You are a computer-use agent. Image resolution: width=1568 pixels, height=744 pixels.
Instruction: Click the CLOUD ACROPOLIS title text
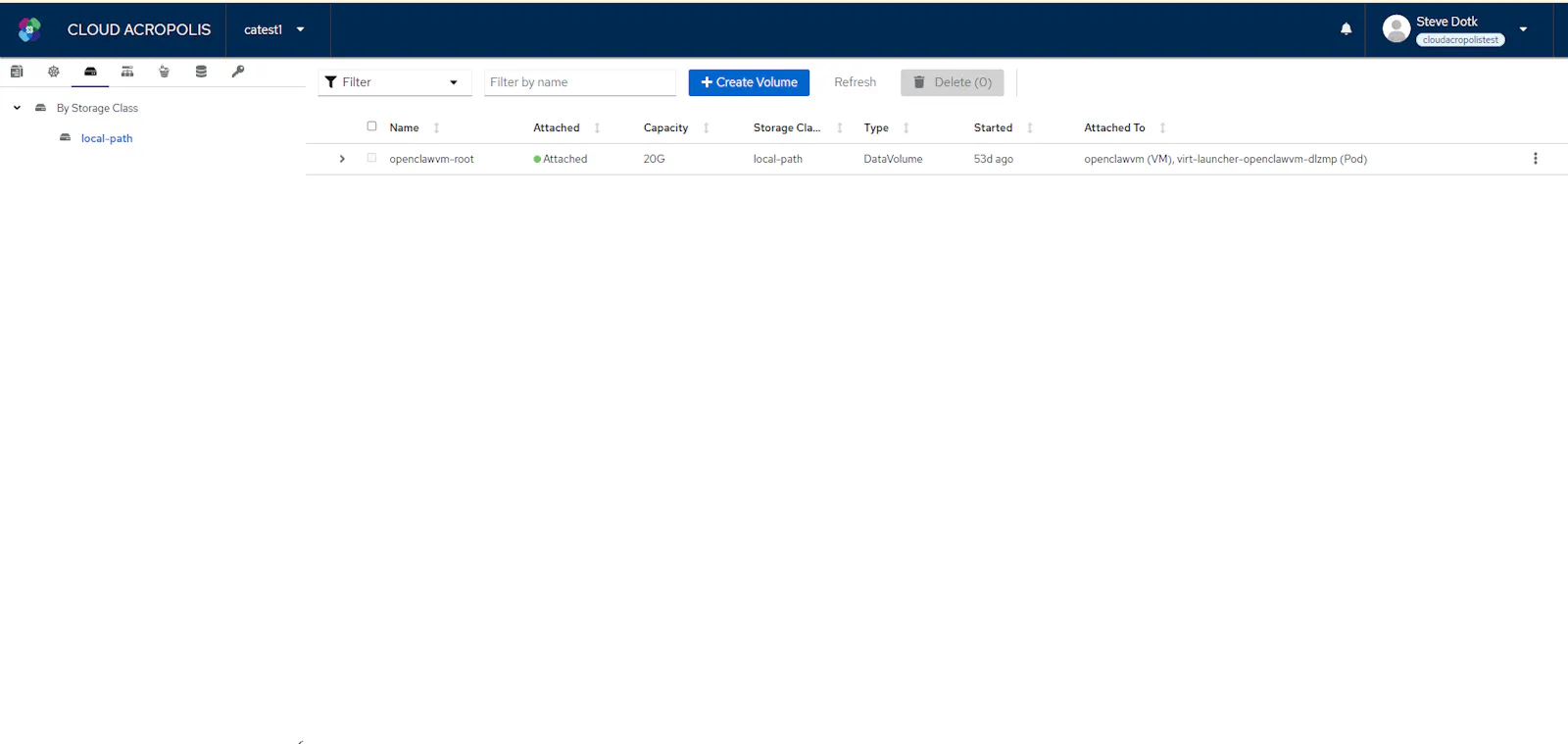(139, 29)
